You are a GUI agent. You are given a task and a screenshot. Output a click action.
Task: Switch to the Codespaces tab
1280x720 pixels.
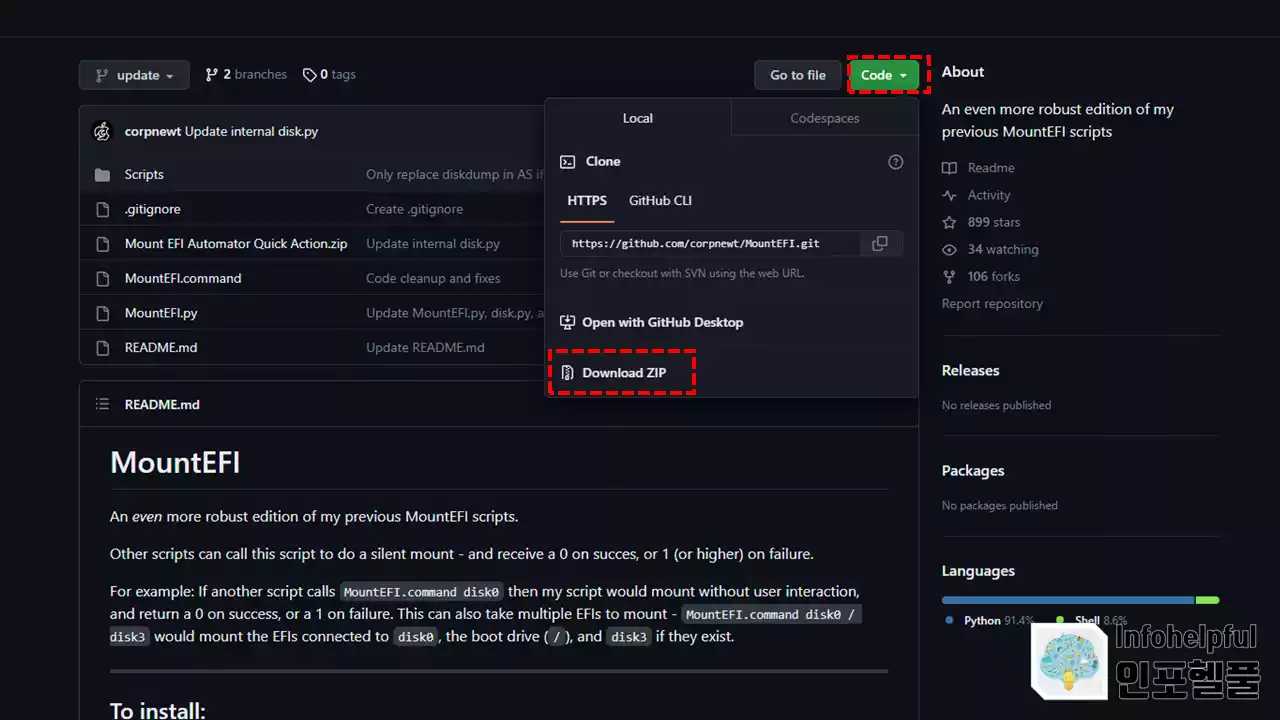[825, 118]
